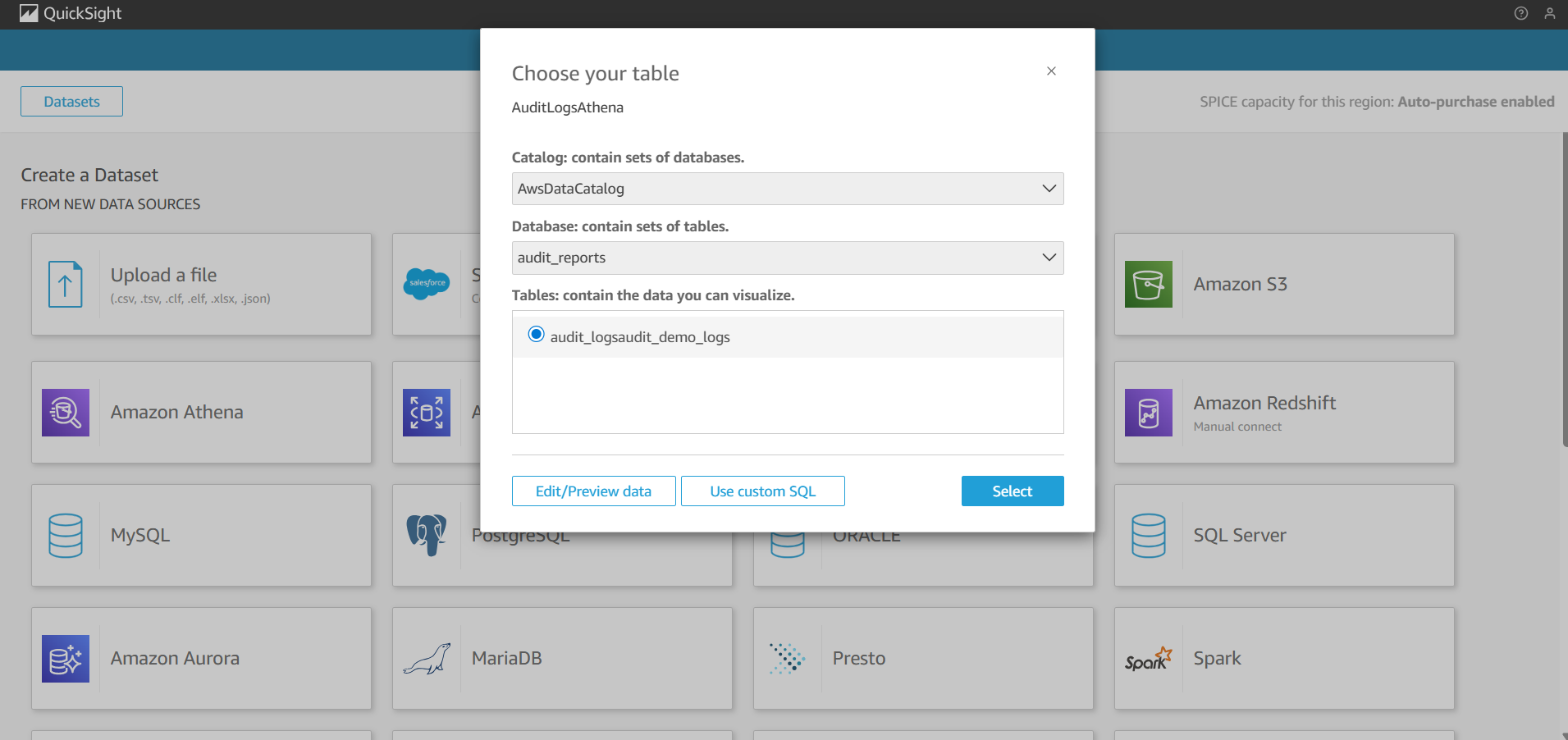Close the Choose your table dialog

(x=1051, y=71)
